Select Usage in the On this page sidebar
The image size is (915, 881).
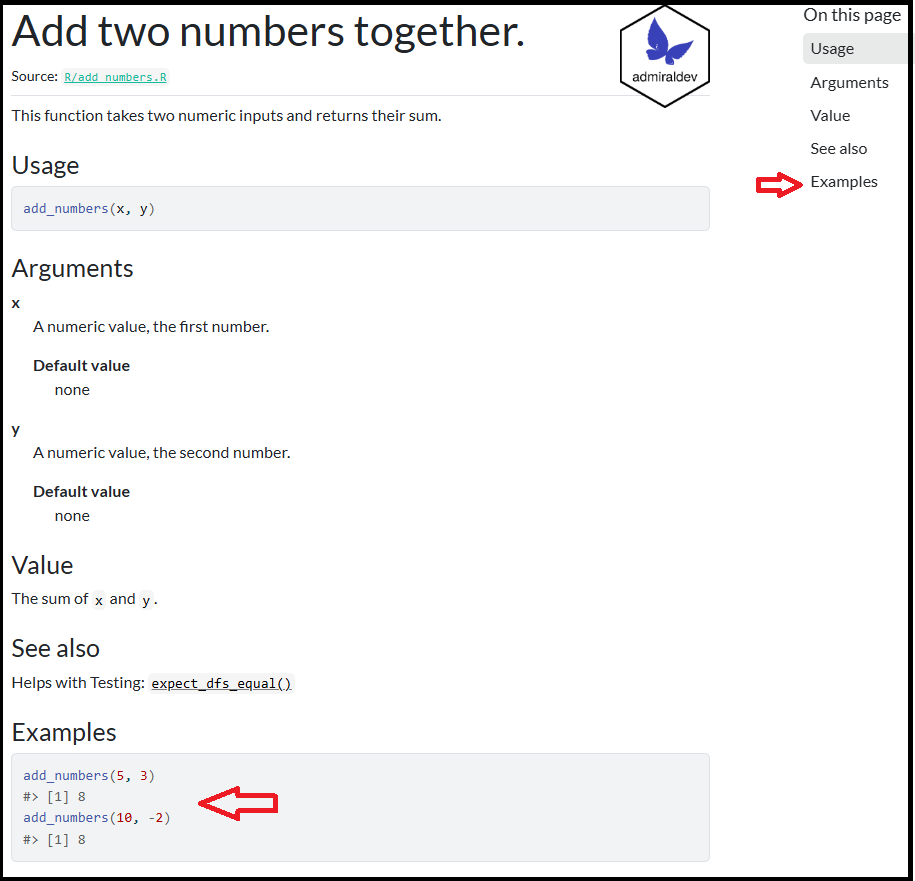832,49
